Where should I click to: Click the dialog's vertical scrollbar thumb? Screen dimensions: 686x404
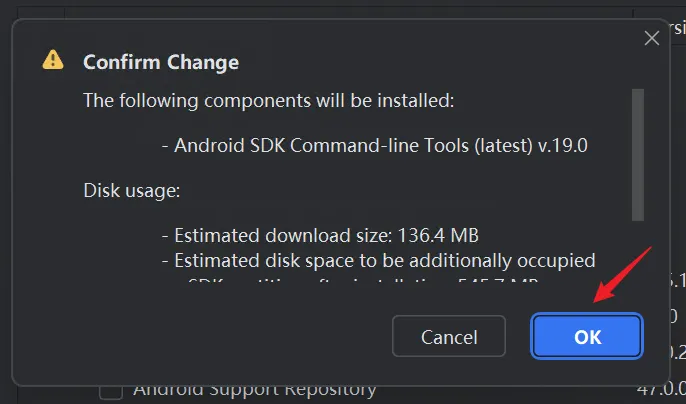(x=637, y=155)
